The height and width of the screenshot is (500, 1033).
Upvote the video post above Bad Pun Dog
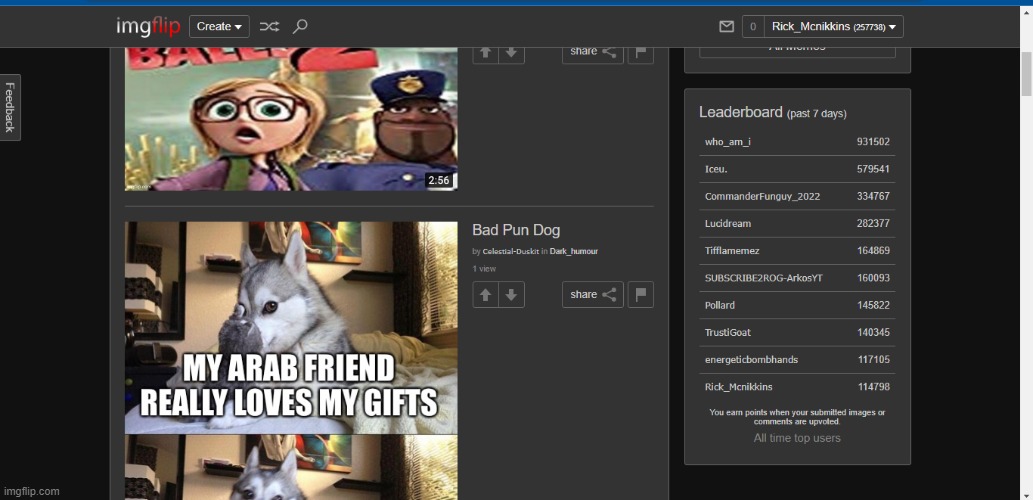(x=486, y=55)
